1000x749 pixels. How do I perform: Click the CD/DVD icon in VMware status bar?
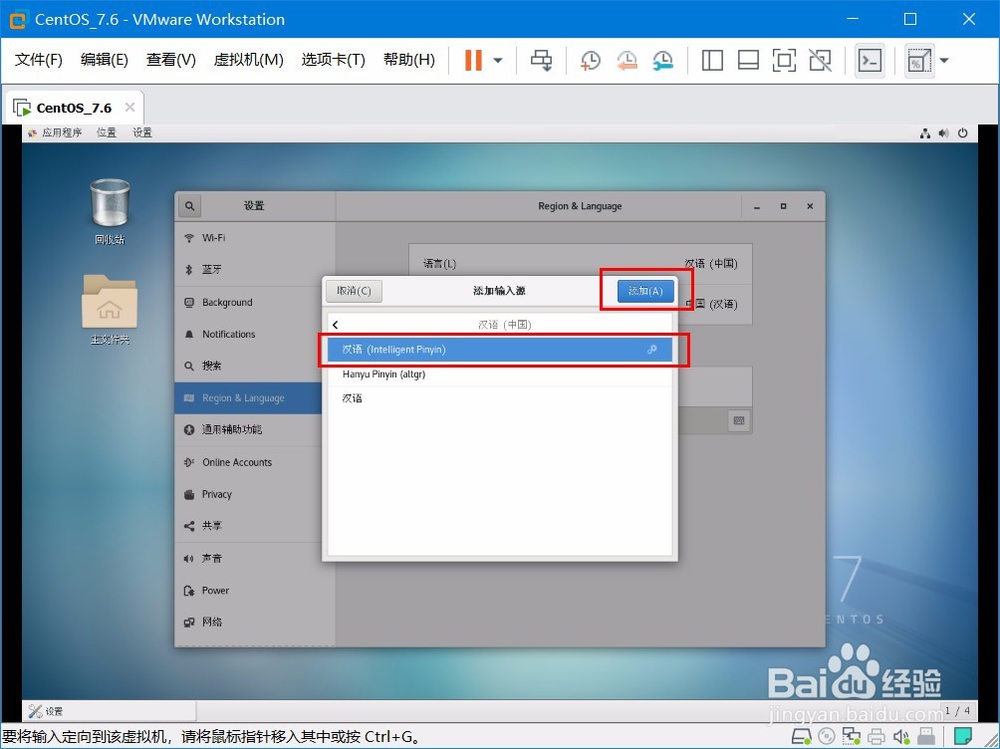click(x=827, y=737)
